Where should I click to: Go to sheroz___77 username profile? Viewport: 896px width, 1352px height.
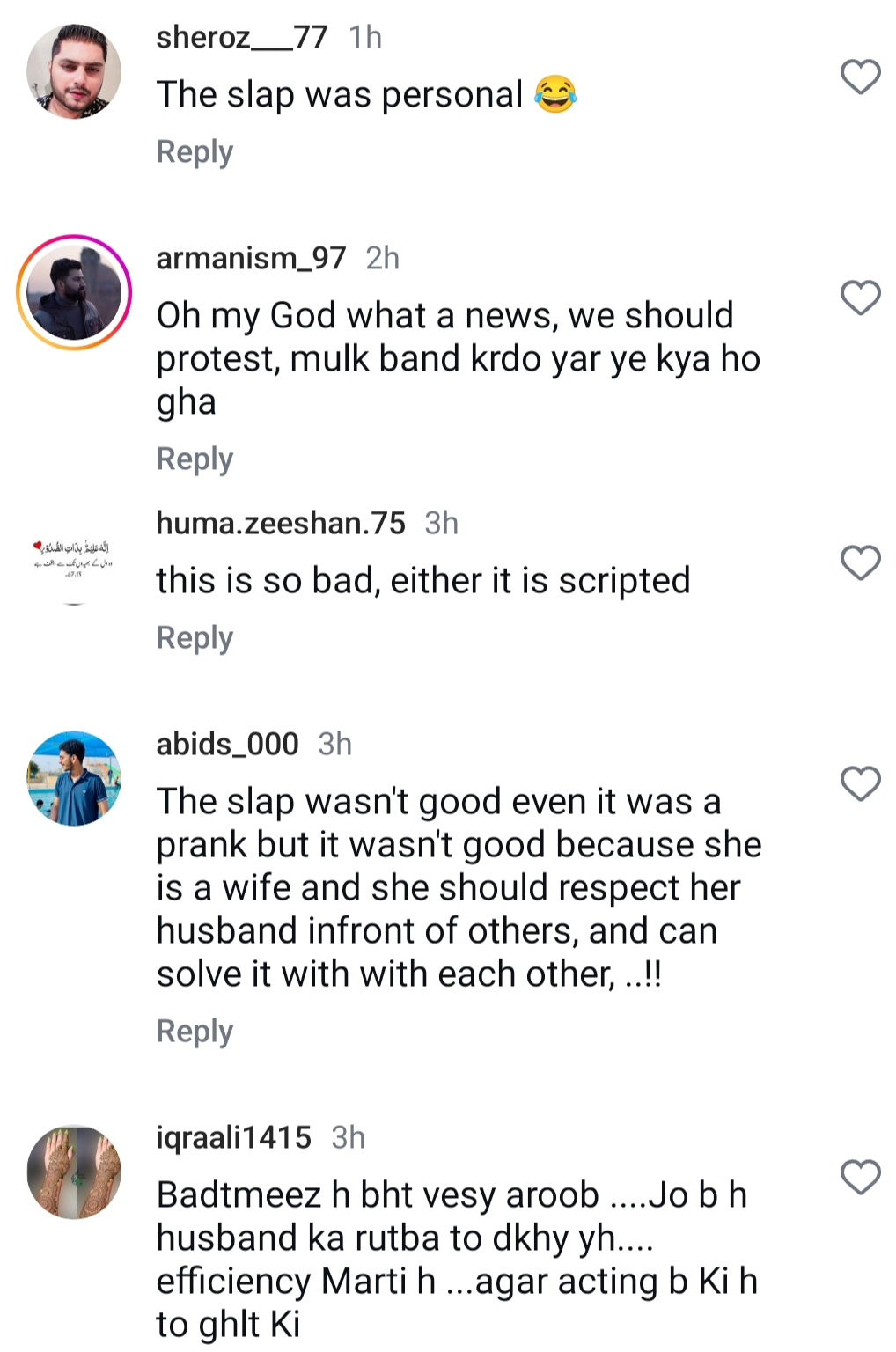[x=241, y=37]
